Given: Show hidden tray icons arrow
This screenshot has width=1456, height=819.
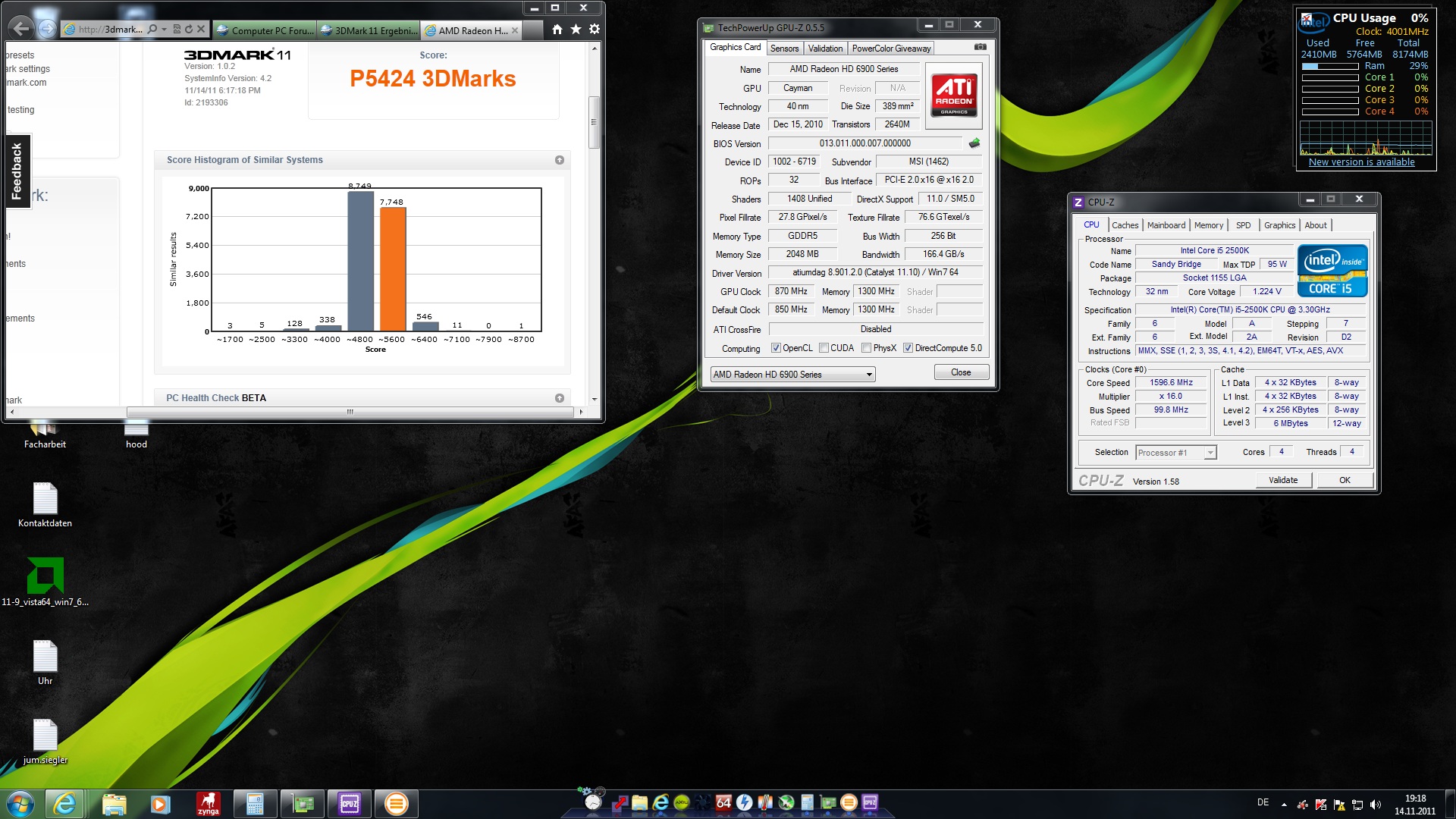Looking at the screenshot, I should click(x=1284, y=805).
